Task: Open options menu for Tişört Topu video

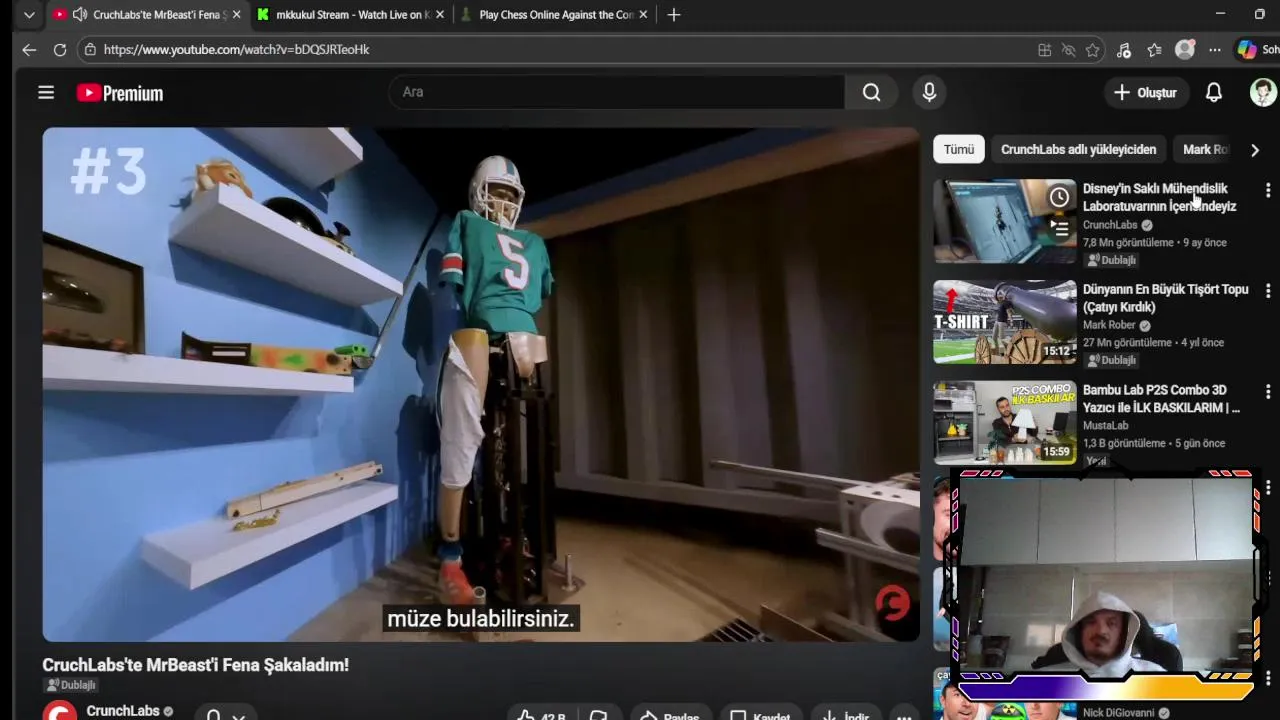Action: [1268, 291]
